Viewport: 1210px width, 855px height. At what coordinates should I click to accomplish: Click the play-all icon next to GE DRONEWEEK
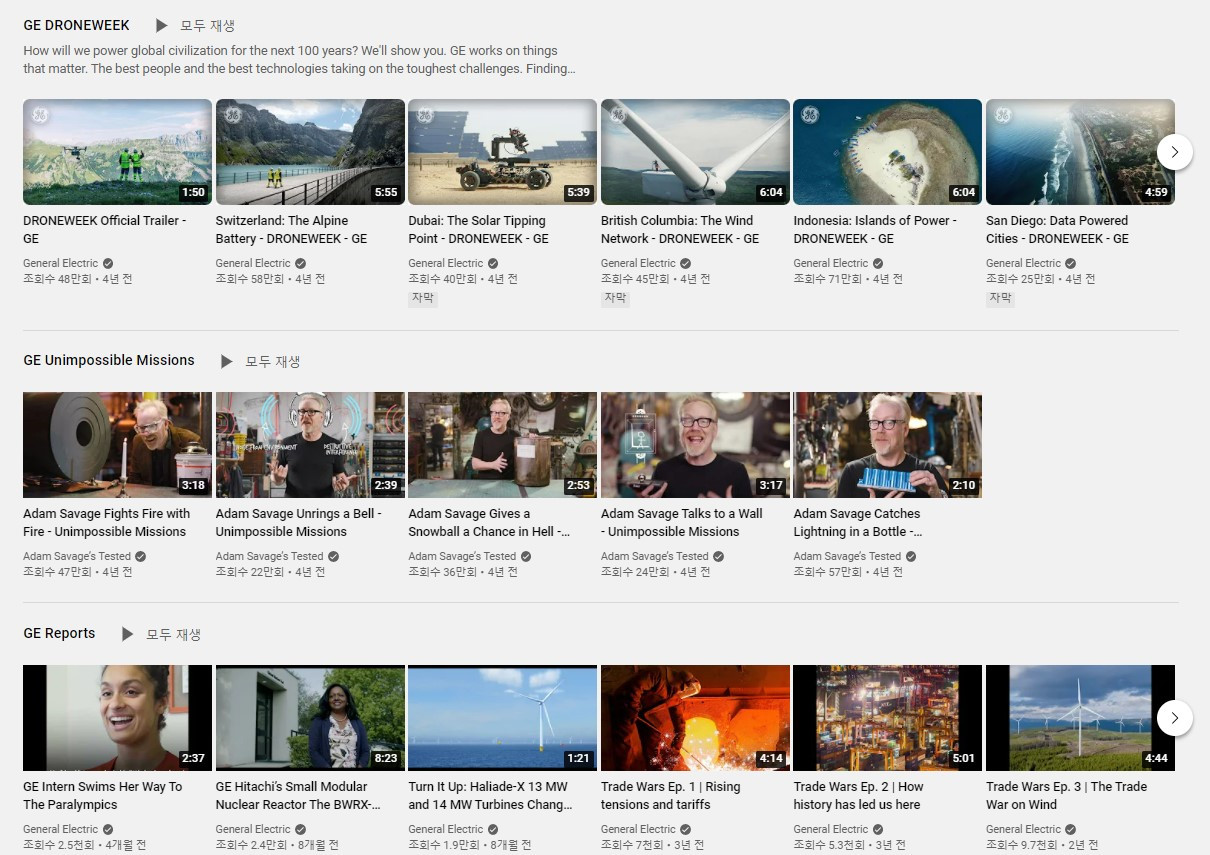161,26
